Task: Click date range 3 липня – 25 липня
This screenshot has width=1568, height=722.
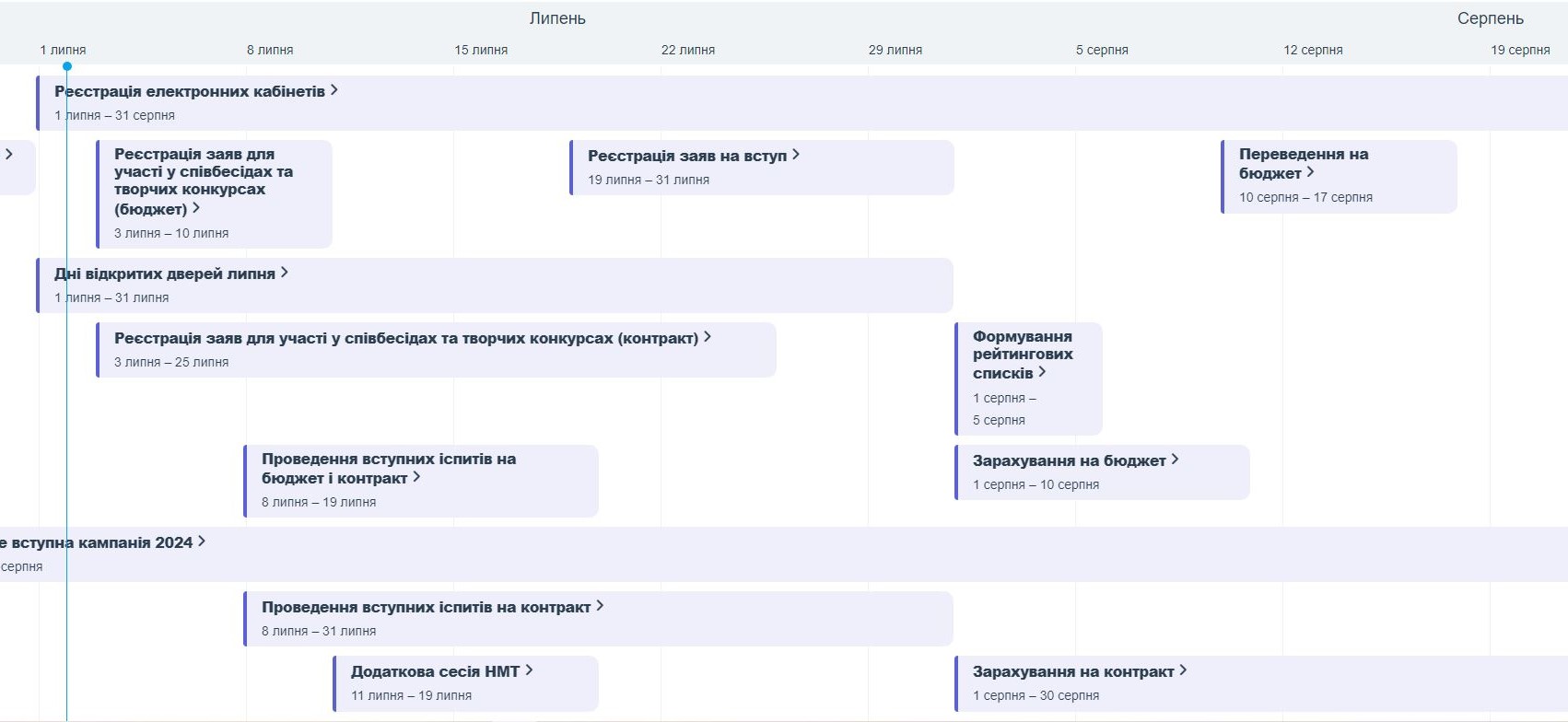Action: pyautogui.click(x=171, y=362)
